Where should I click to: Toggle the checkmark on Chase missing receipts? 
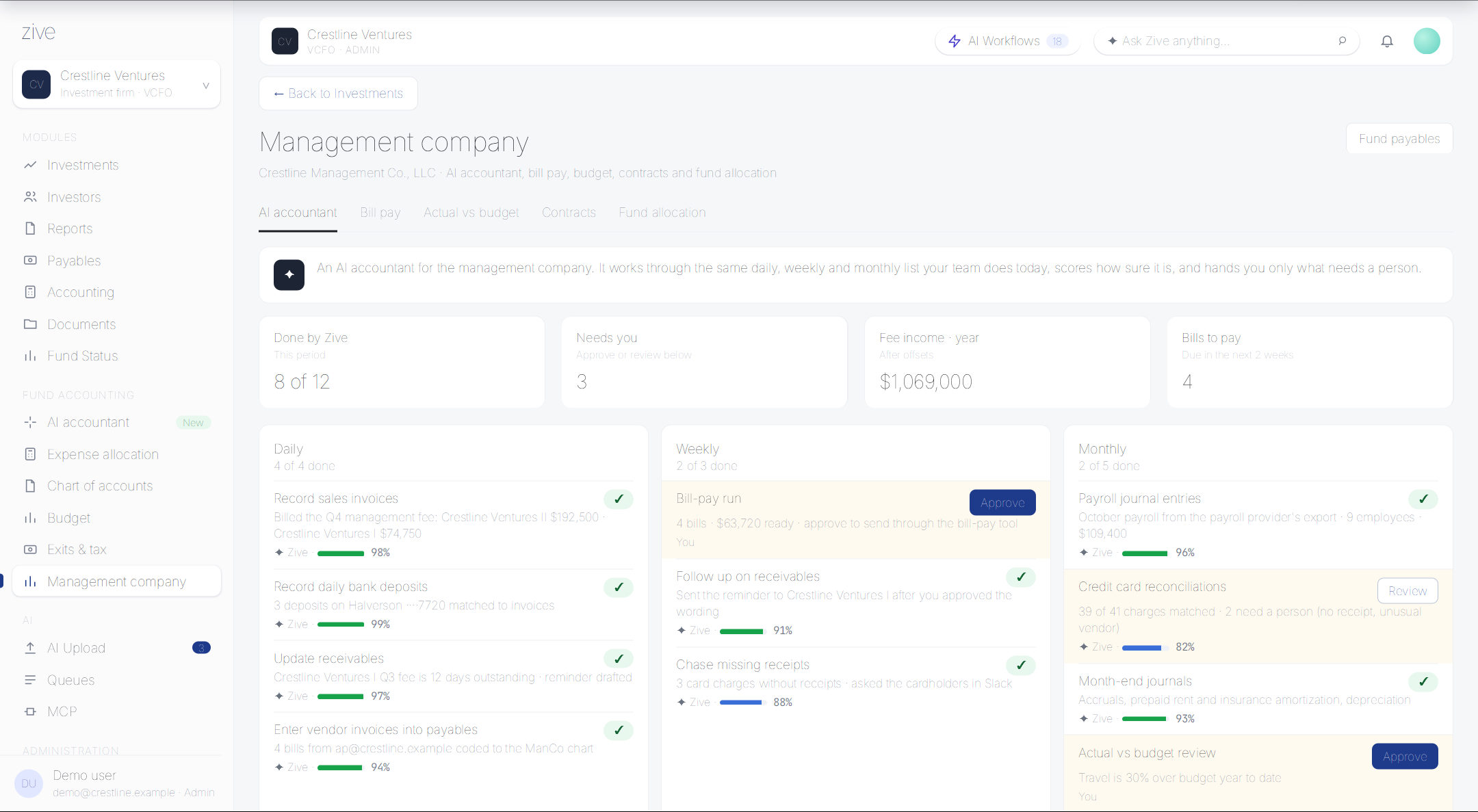pos(1021,666)
